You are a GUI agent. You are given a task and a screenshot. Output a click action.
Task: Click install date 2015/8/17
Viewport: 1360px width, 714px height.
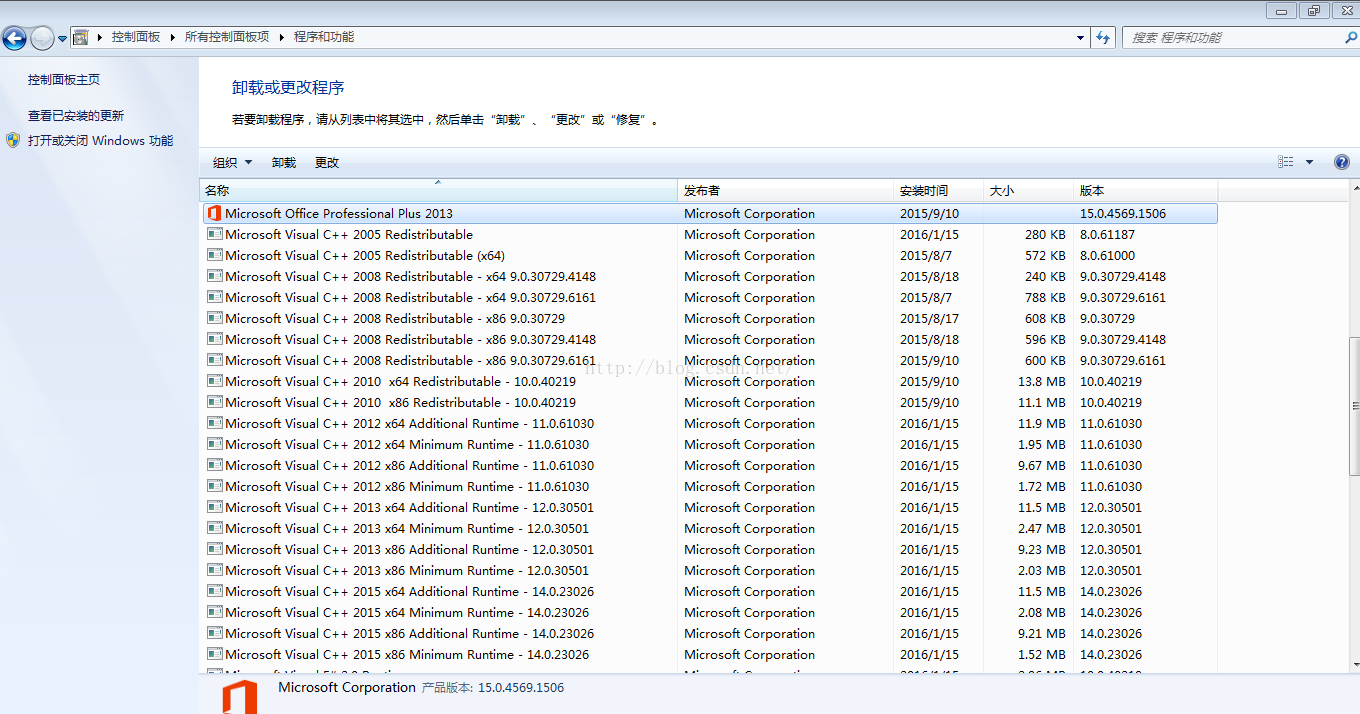(x=929, y=318)
